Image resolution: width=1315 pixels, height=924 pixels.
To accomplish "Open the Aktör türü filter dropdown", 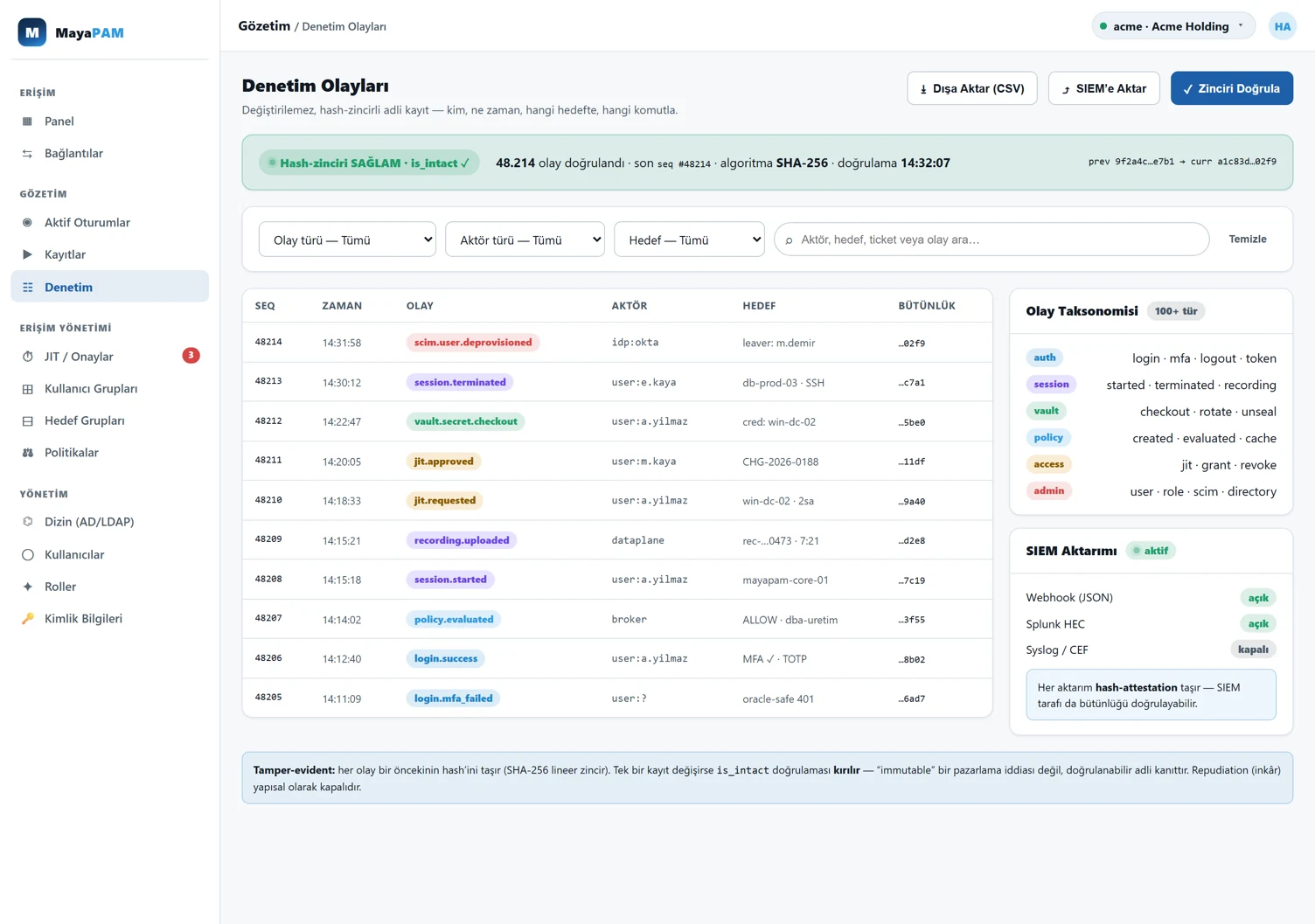I will (525, 240).
